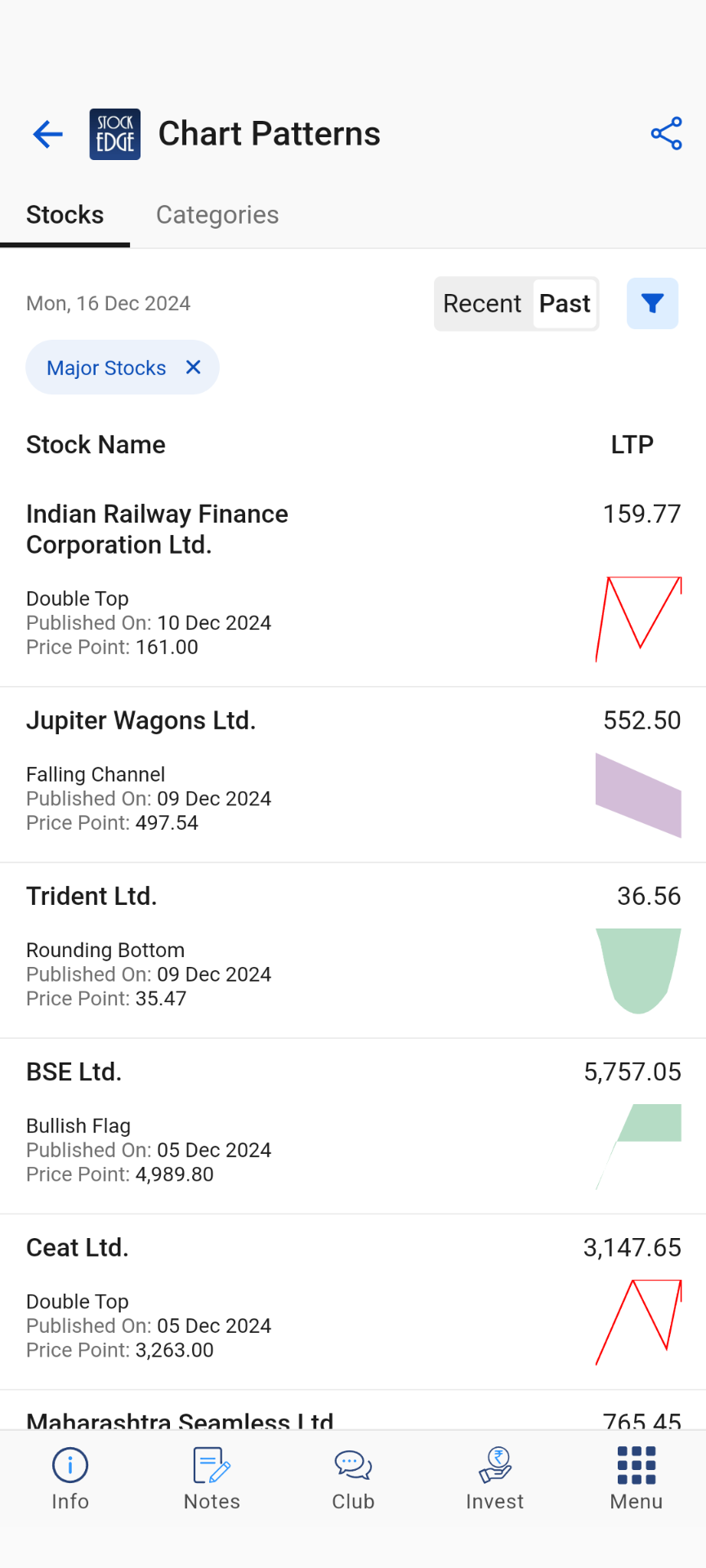Open Indian Railway Finance Corporation Ltd. entry
Viewport: 706px width, 1568px height.
coord(157,529)
